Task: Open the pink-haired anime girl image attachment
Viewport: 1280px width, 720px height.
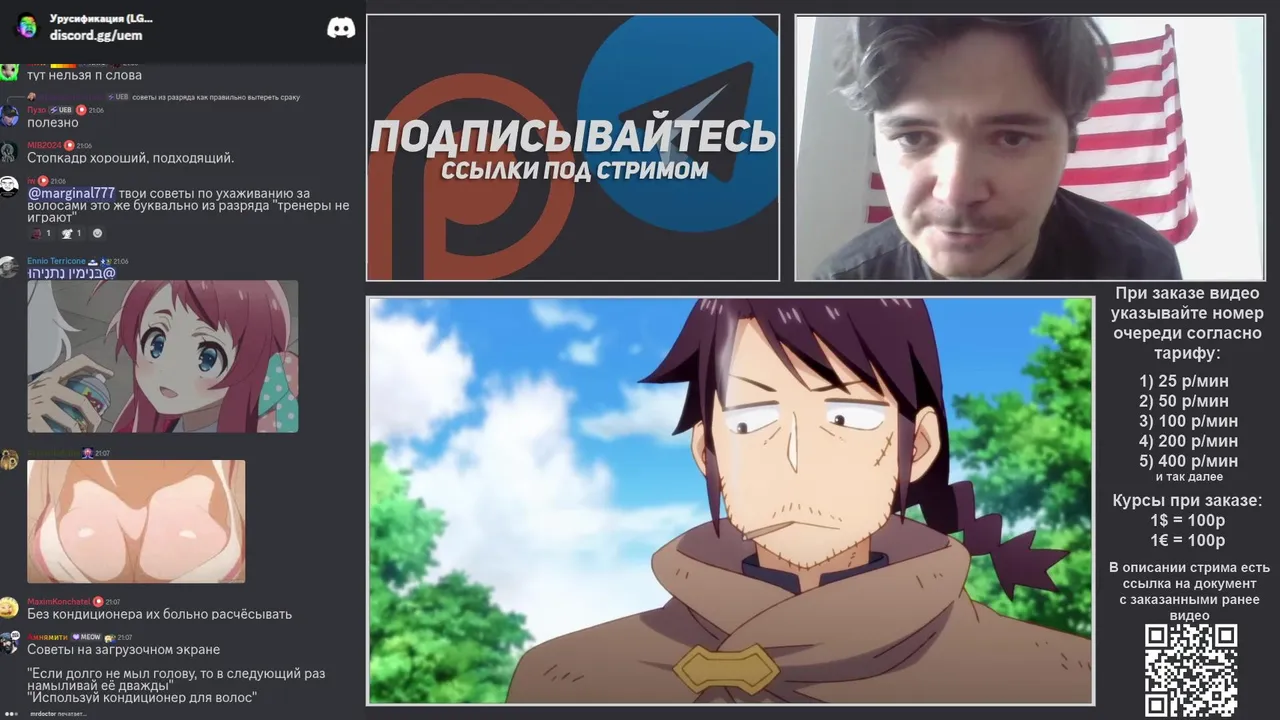Action: click(x=162, y=356)
